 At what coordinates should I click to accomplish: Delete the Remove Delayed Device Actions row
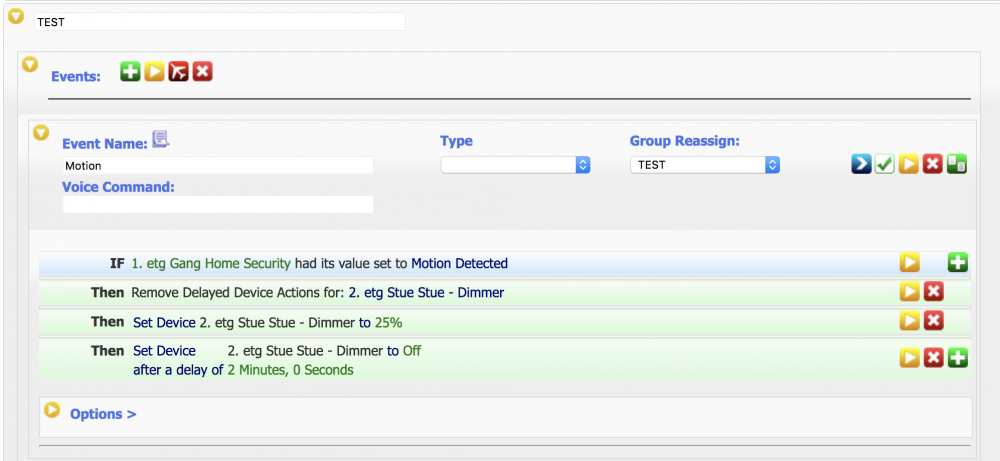tap(933, 292)
